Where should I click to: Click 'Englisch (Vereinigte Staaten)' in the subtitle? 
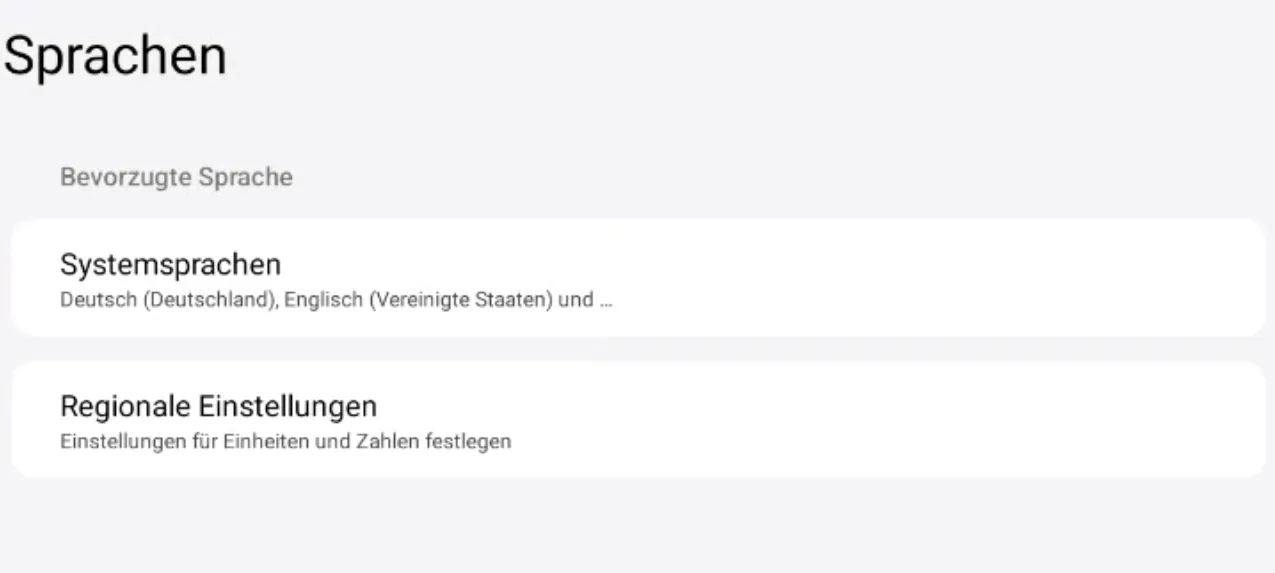click(x=418, y=300)
